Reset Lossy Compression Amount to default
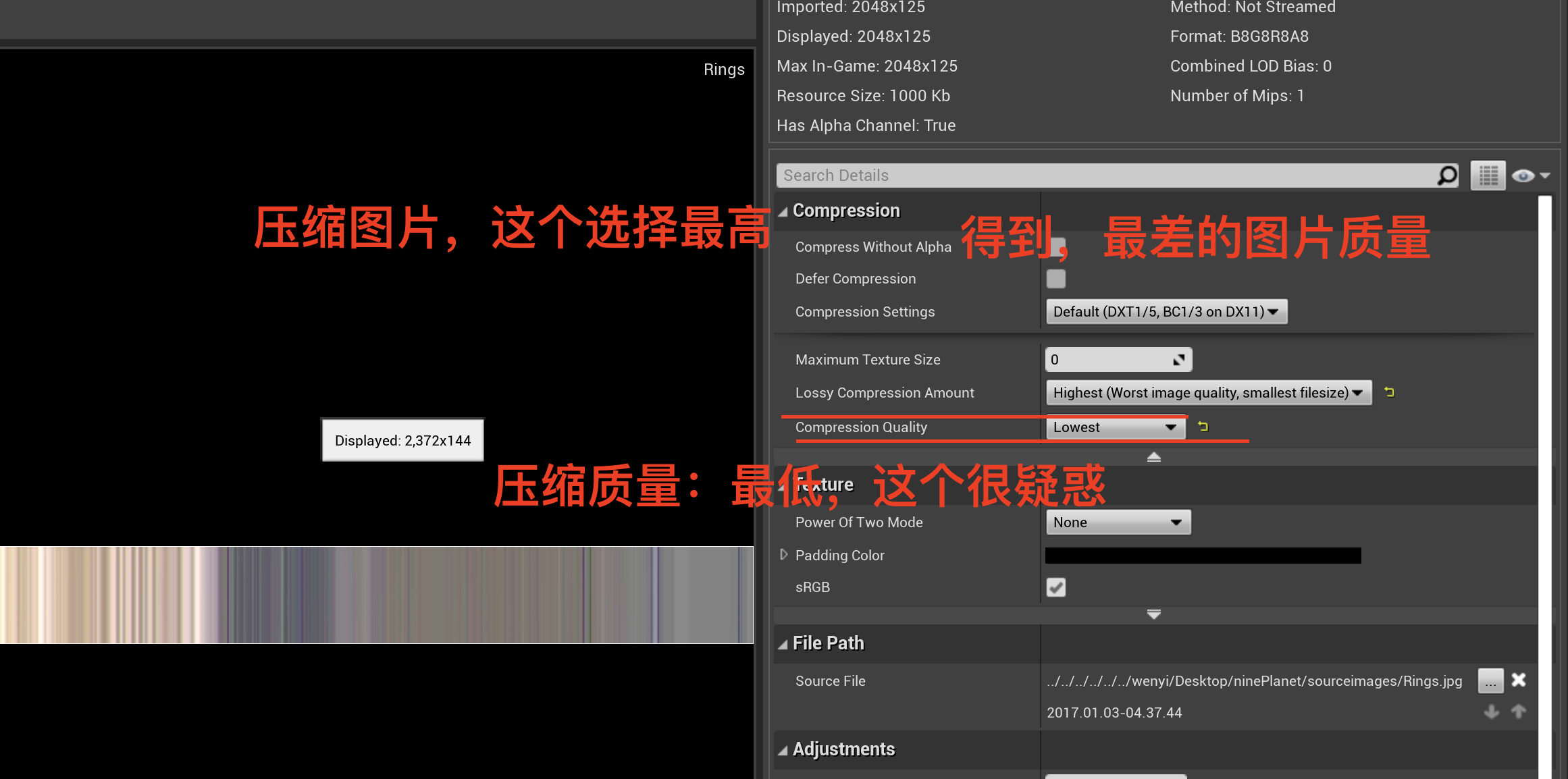This screenshot has width=1568, height=779. click(1389, 392)
